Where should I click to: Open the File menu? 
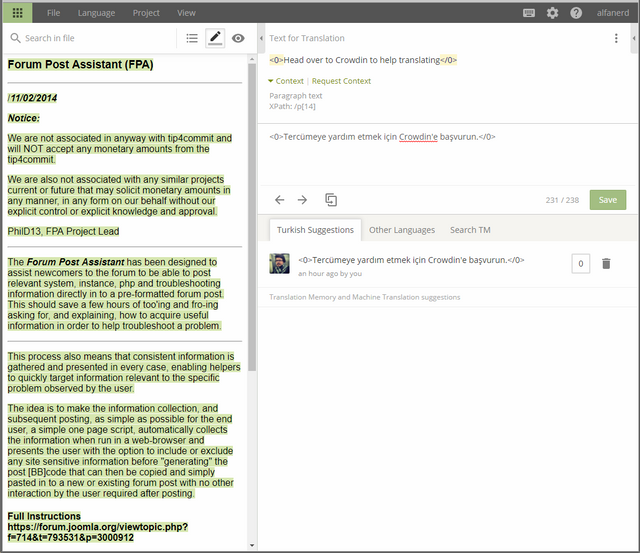(53, 13)
